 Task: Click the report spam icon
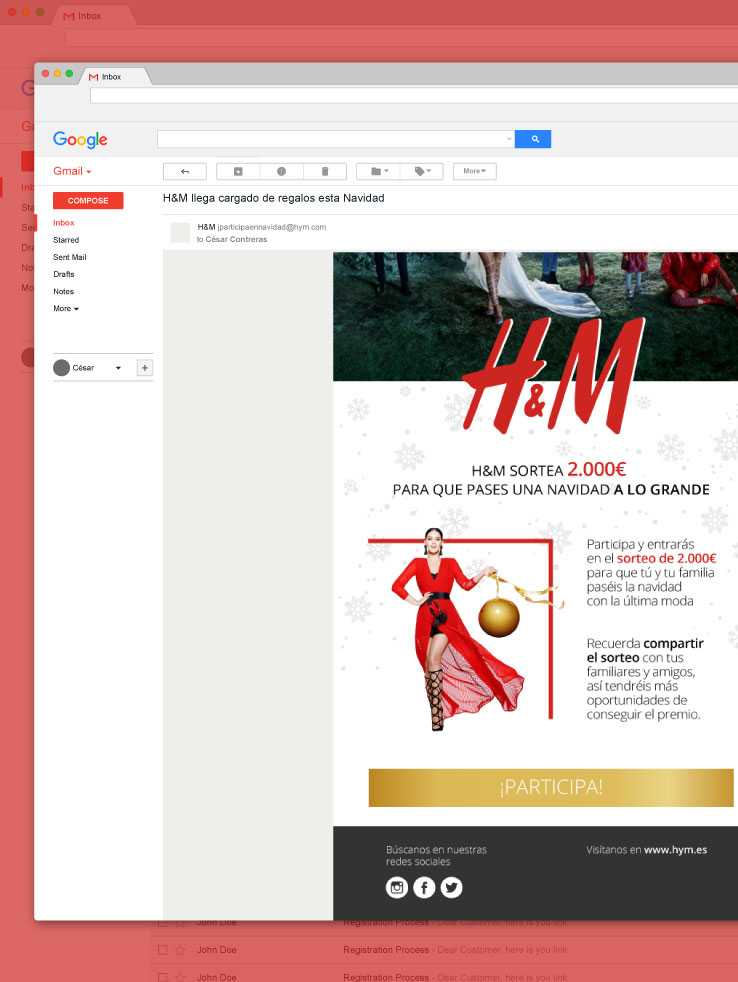pyautogui.click(x=281, y=171)
